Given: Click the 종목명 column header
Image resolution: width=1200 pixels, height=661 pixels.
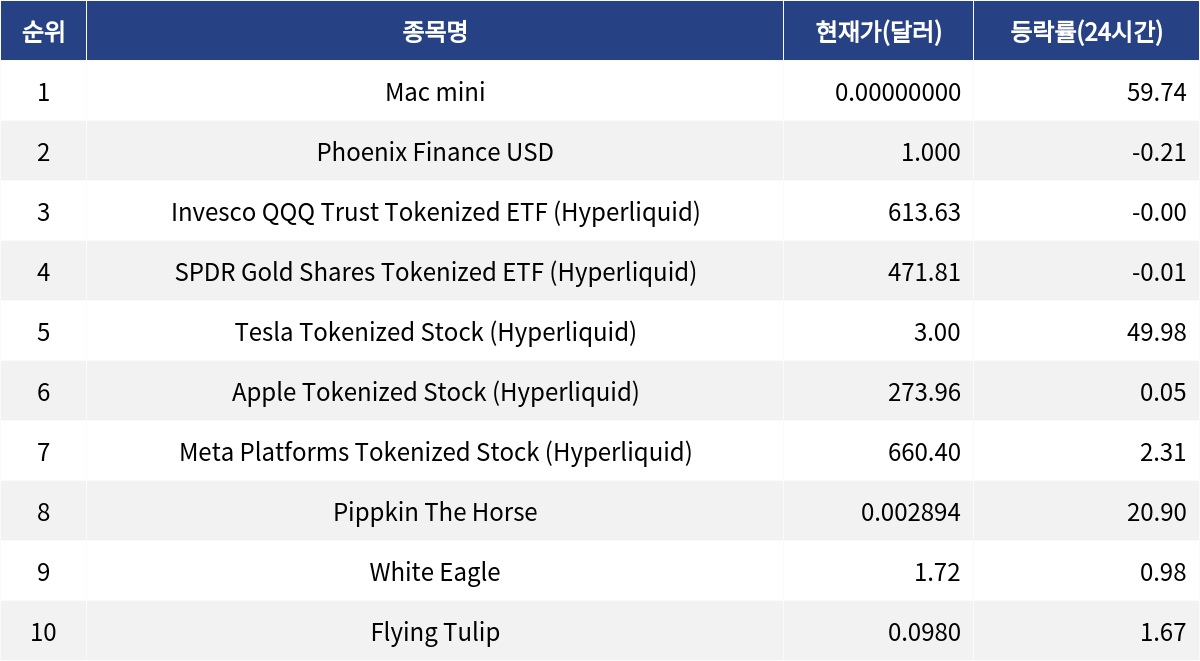Looking at the screenshot, I should click(x=435, y=32).
